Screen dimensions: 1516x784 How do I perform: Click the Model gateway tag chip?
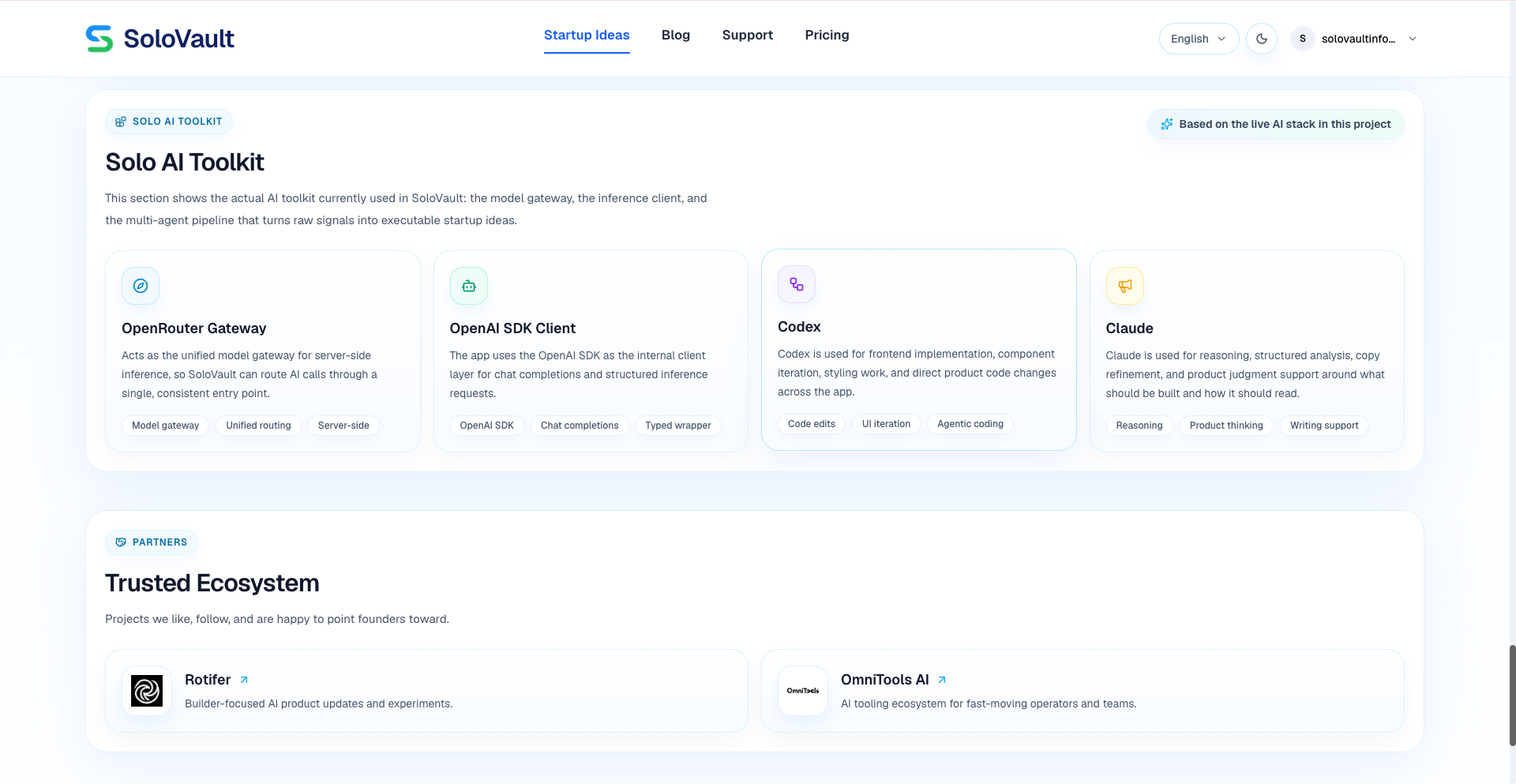click(166, 426)
